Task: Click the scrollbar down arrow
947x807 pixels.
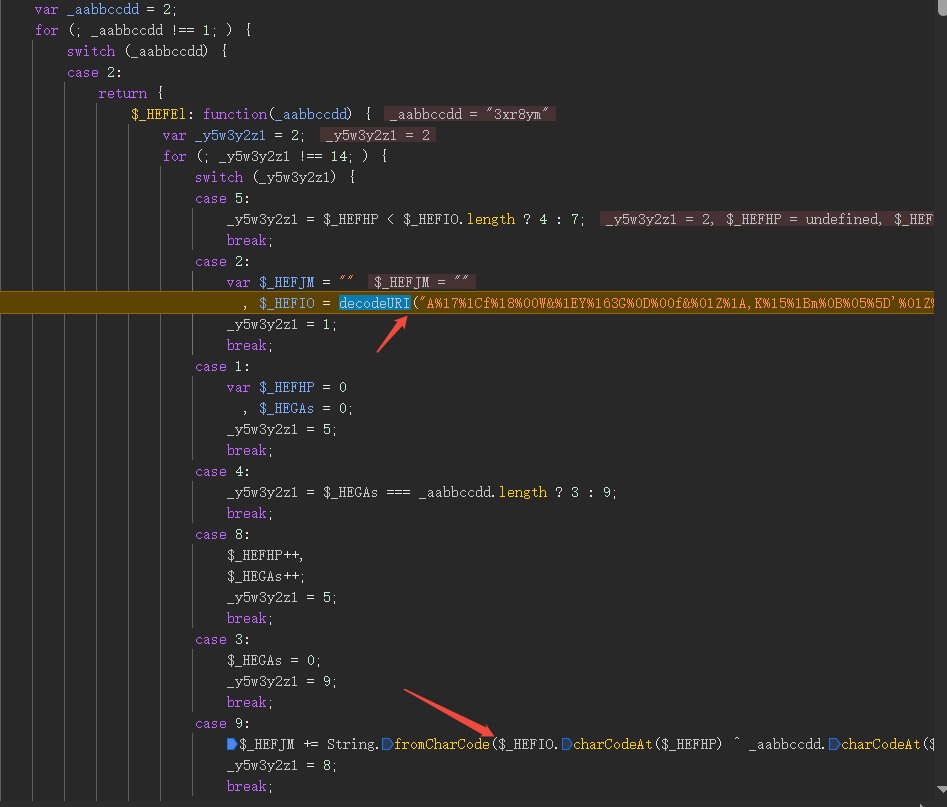Action: tap(941, 789)
